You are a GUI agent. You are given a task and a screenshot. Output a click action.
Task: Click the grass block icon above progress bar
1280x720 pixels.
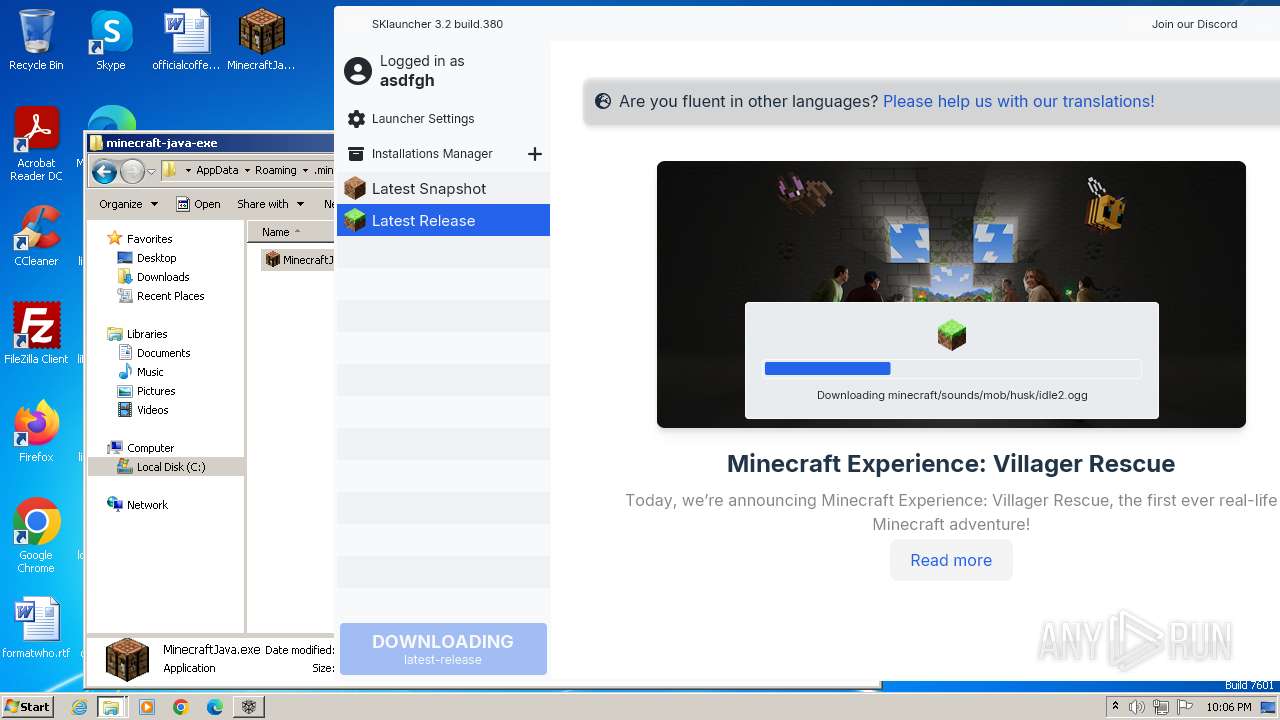pos(952,335)
